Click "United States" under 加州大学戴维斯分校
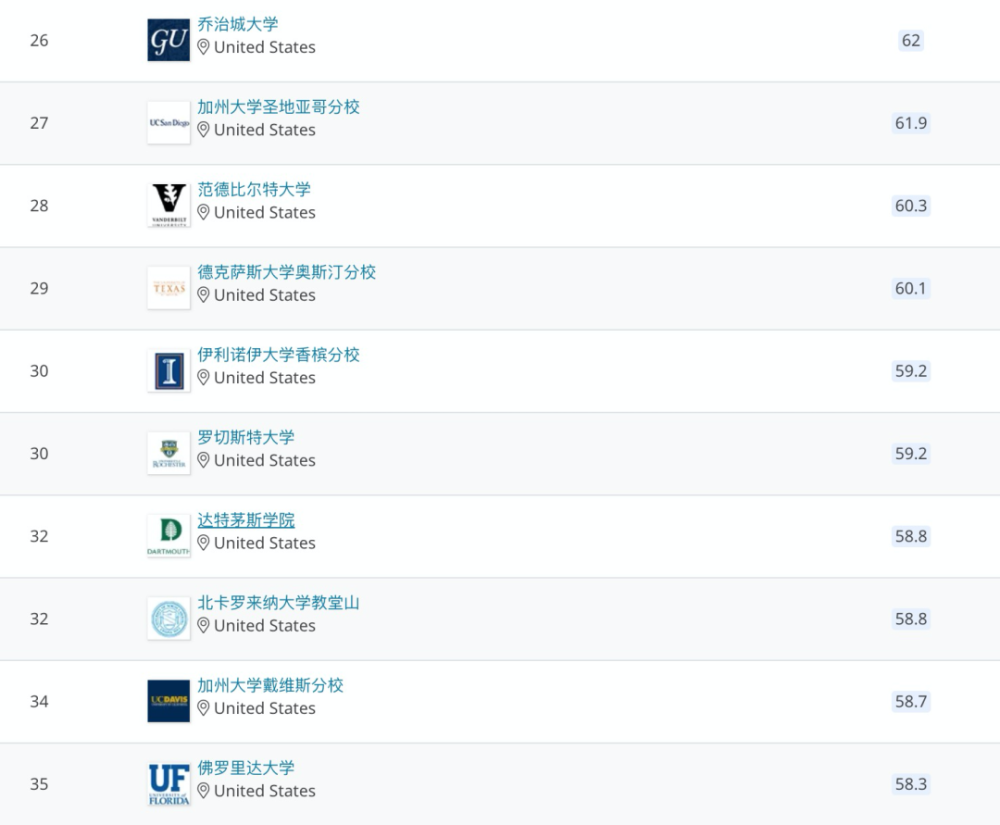The width and height of the screenshot is (1000, 825). tap(265, 708)
